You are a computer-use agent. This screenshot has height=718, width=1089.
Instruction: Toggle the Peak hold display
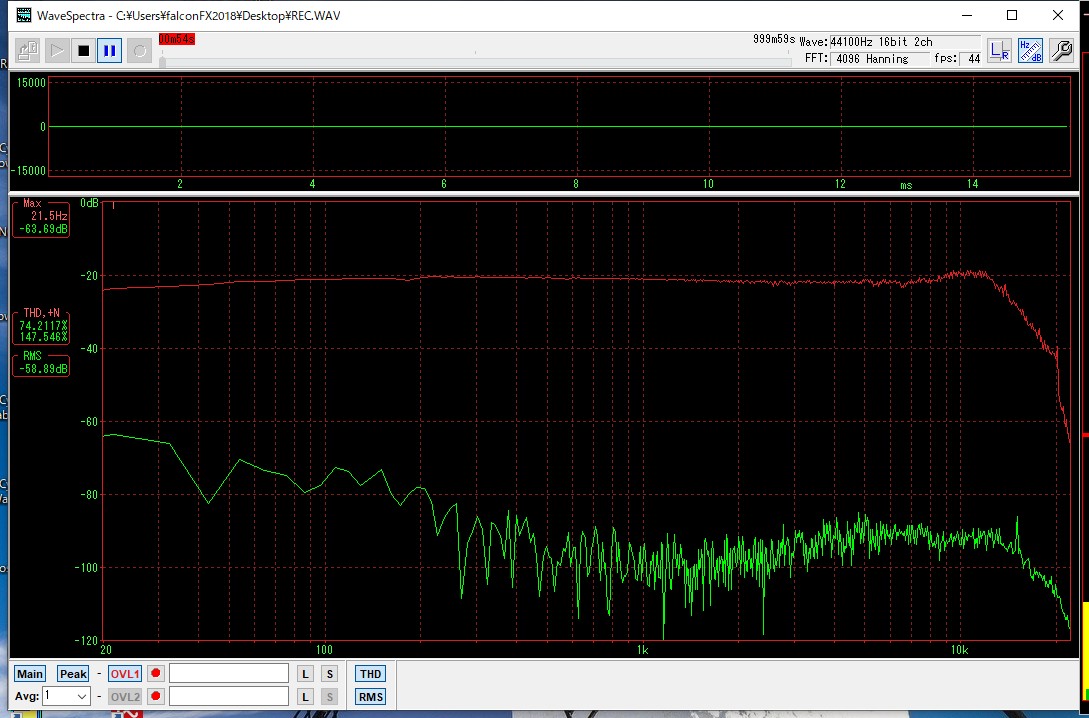tap(73, 674)
